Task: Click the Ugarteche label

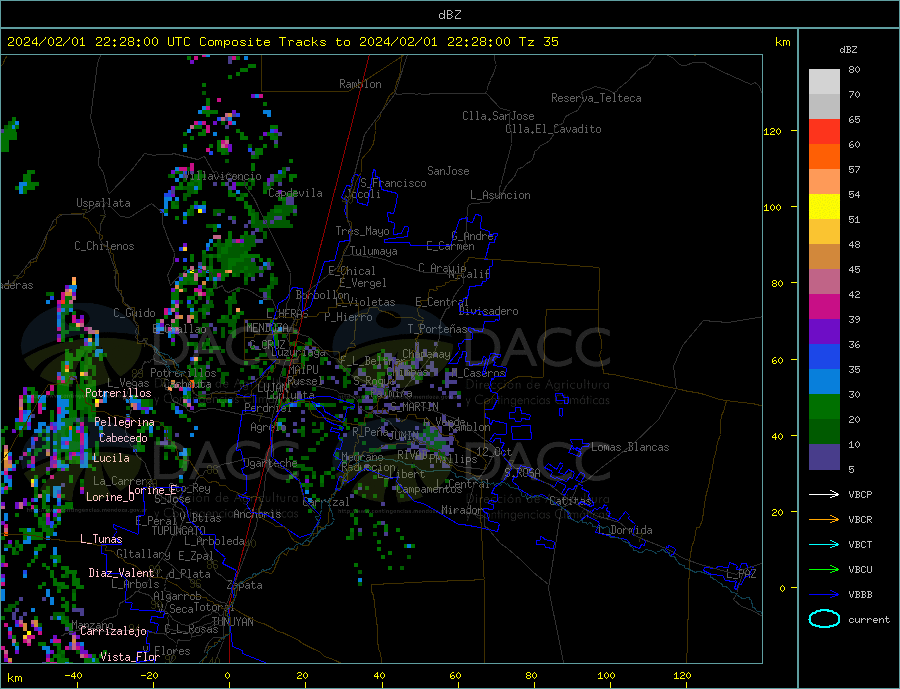Action: (x=270, y=463)
